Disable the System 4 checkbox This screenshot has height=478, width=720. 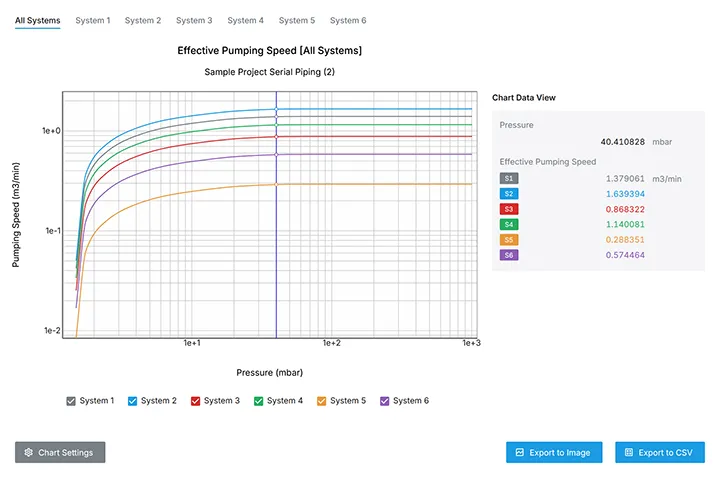[258, 401]
